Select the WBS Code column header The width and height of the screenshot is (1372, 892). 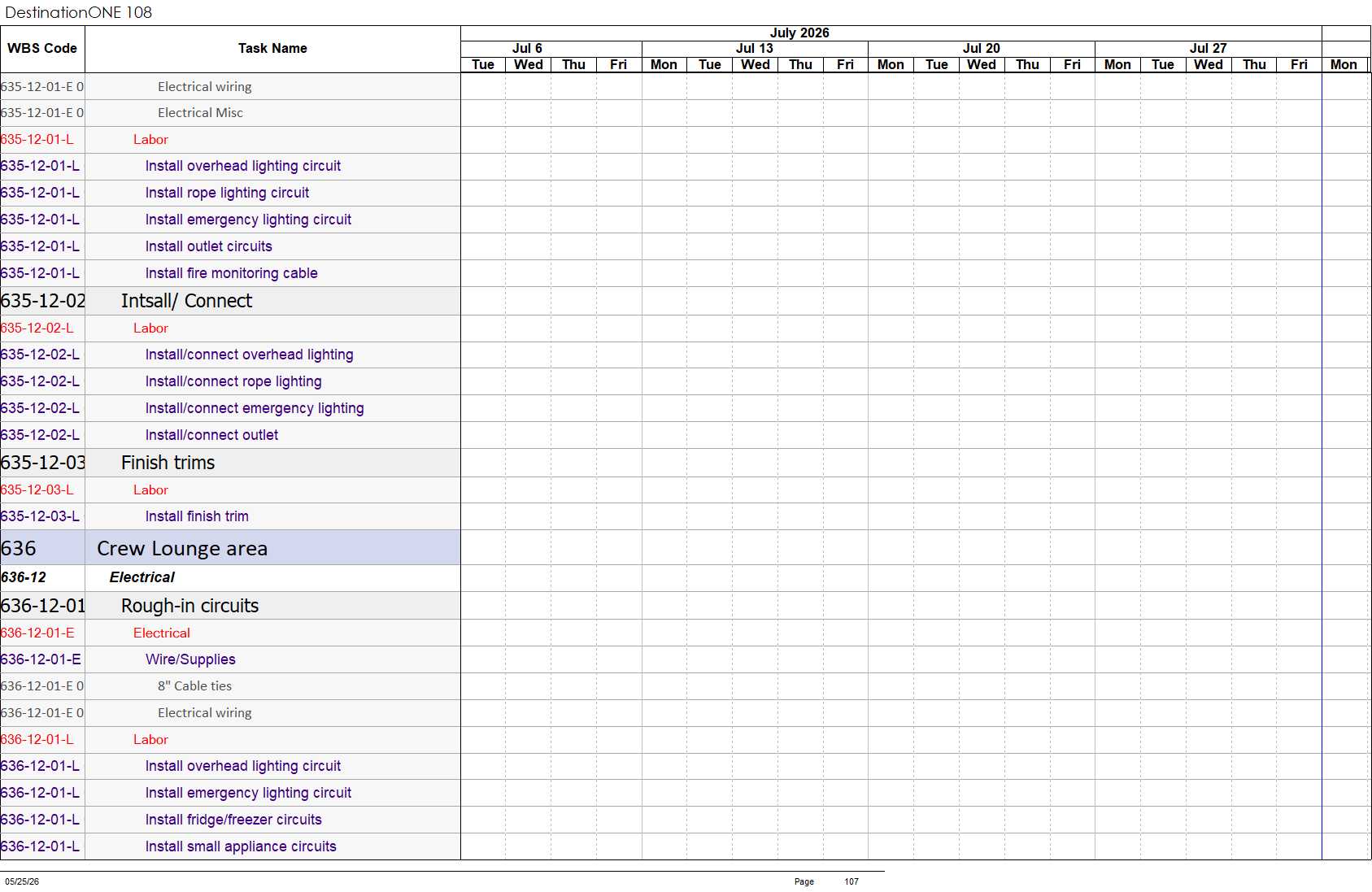click(x=42, y=49)
